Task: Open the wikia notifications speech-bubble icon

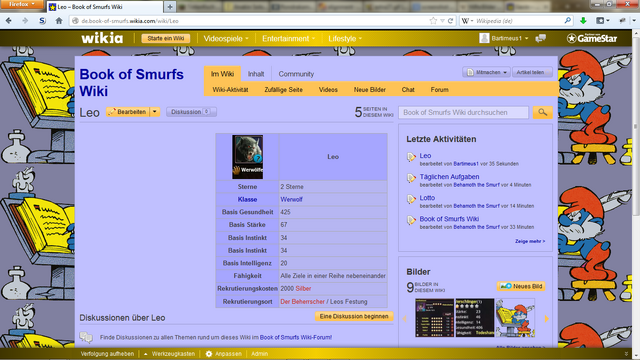Action: coord(541,38)
